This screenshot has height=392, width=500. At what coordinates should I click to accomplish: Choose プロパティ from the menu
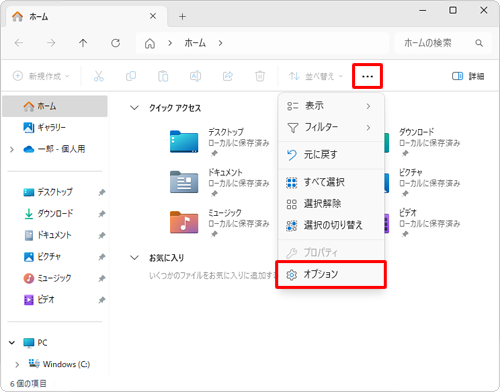(331, 253)
